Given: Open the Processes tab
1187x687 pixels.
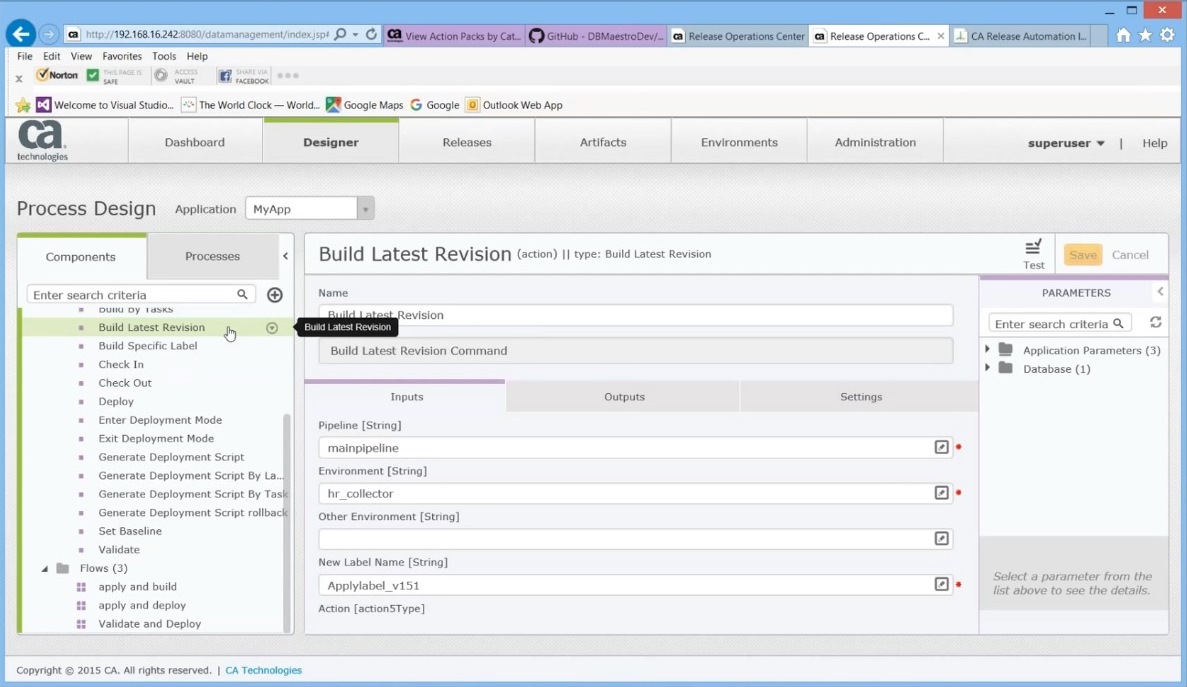Looking at the screenshot, I should pyautogui.click(x=212, y=257).
